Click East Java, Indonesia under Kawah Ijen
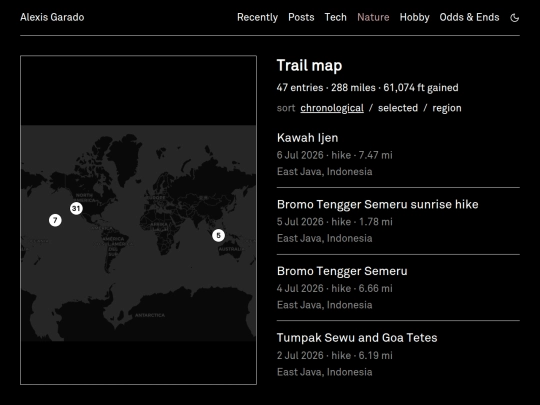 point(324,172)
